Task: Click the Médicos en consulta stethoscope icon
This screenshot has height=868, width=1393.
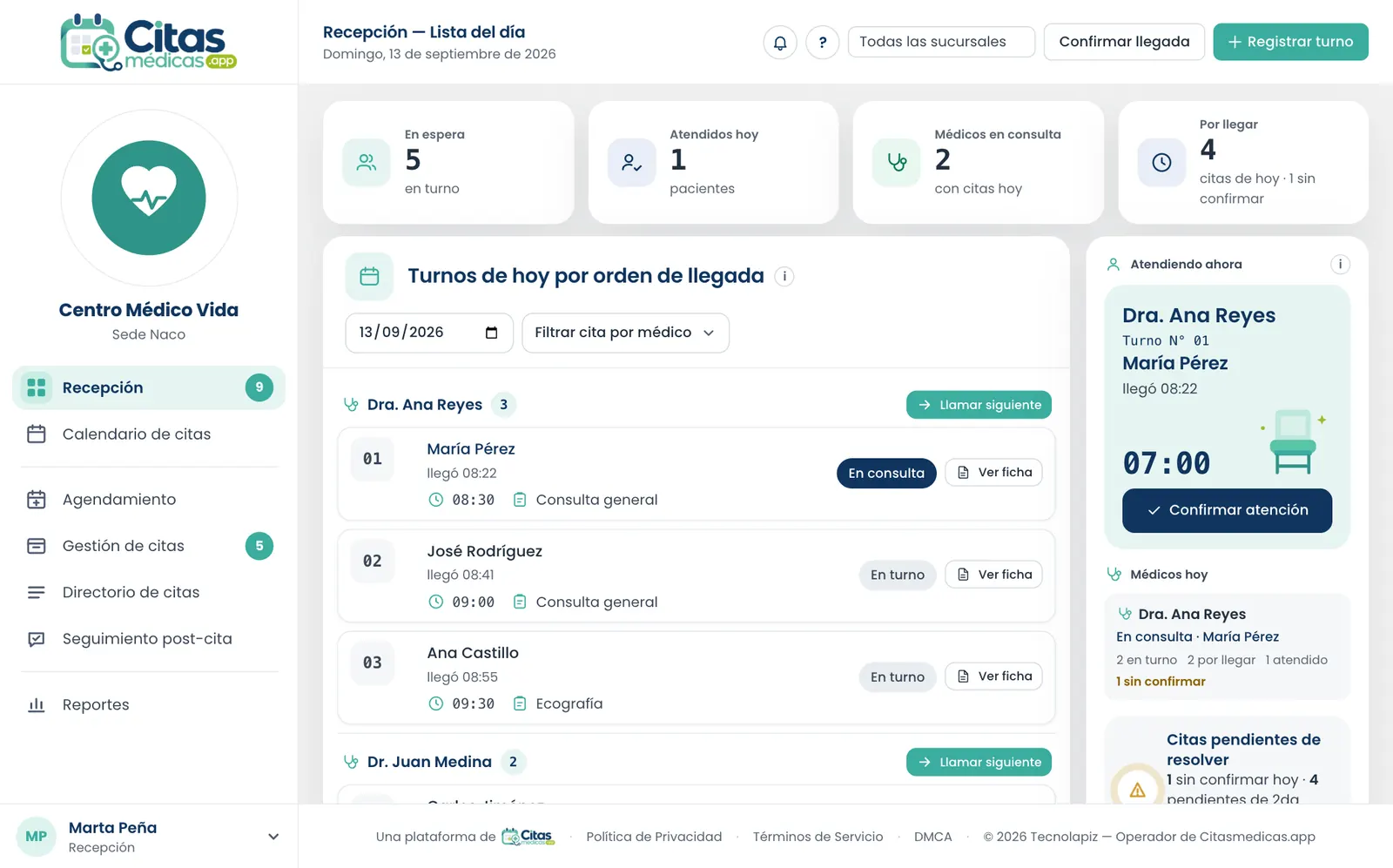Action: tap(897, 163)
